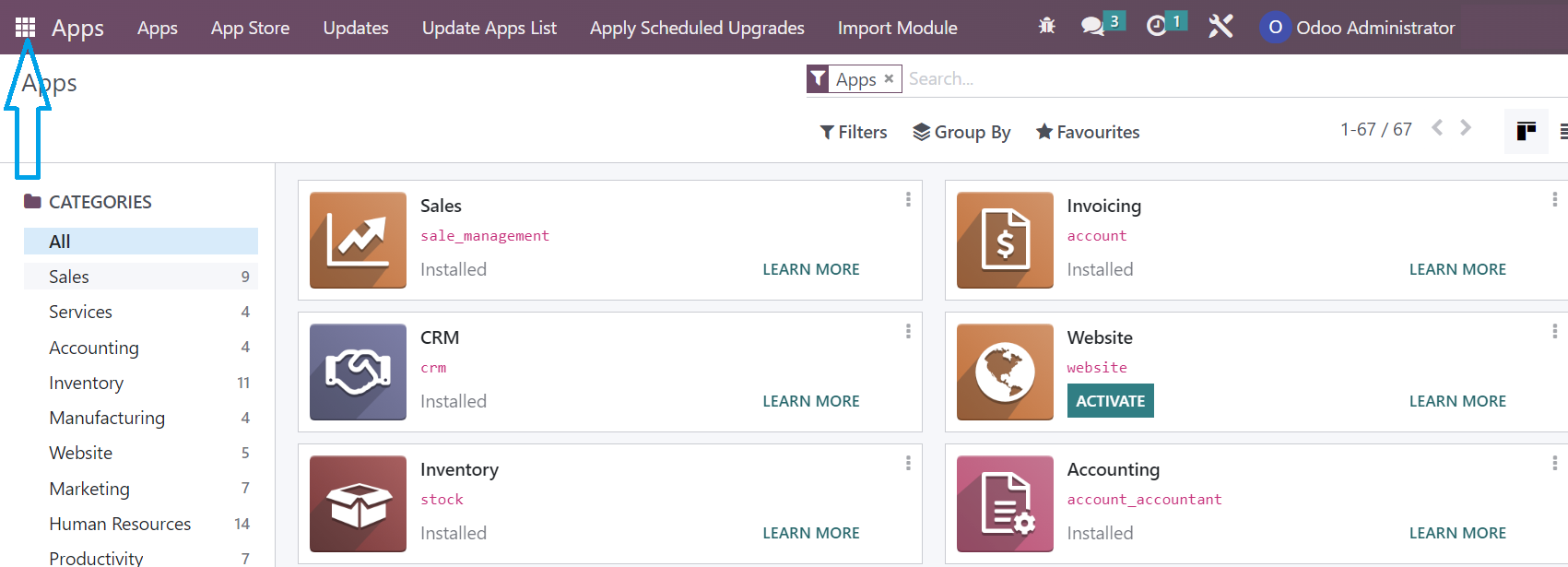Screen dimensions: 1568x567
Task: Expand the Filters dropdown
Action: point(854,132)
